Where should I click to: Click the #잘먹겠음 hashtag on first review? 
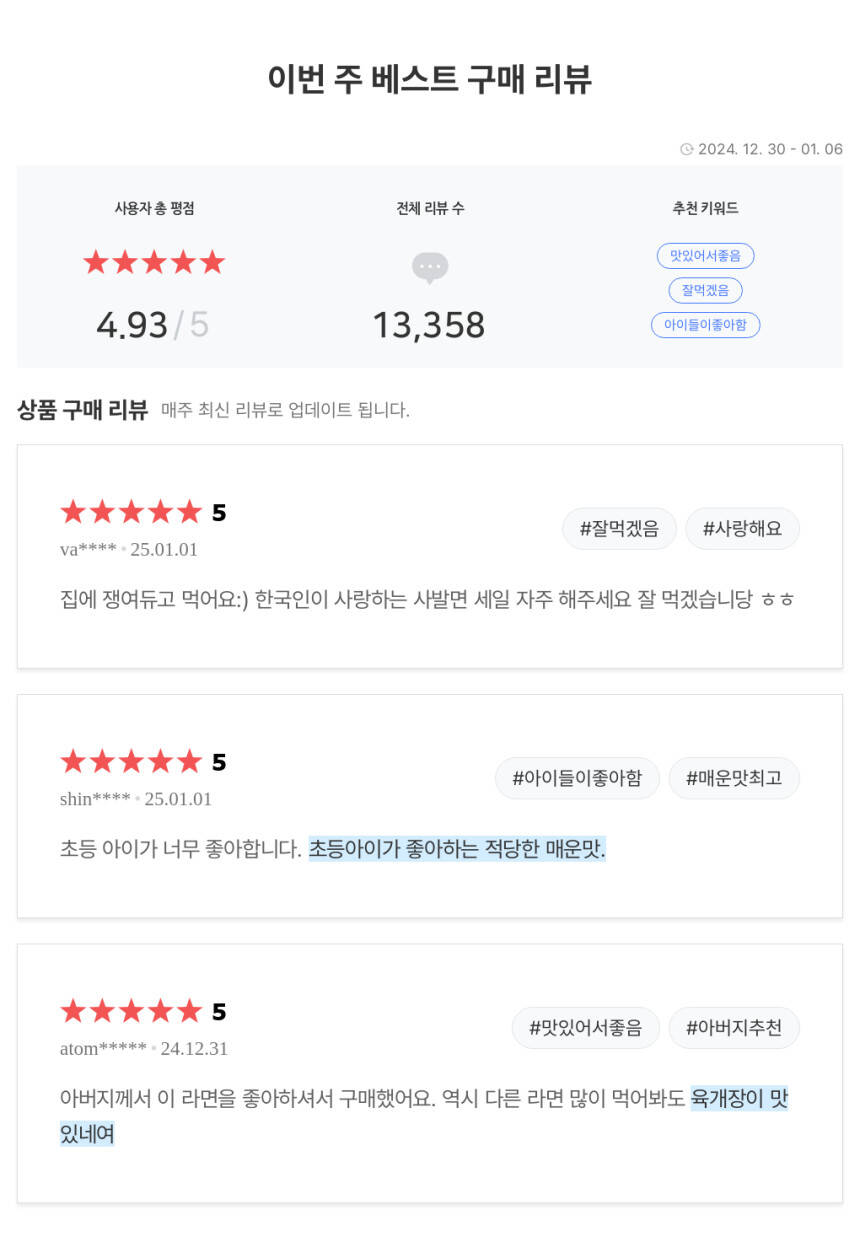coord(619,529)
